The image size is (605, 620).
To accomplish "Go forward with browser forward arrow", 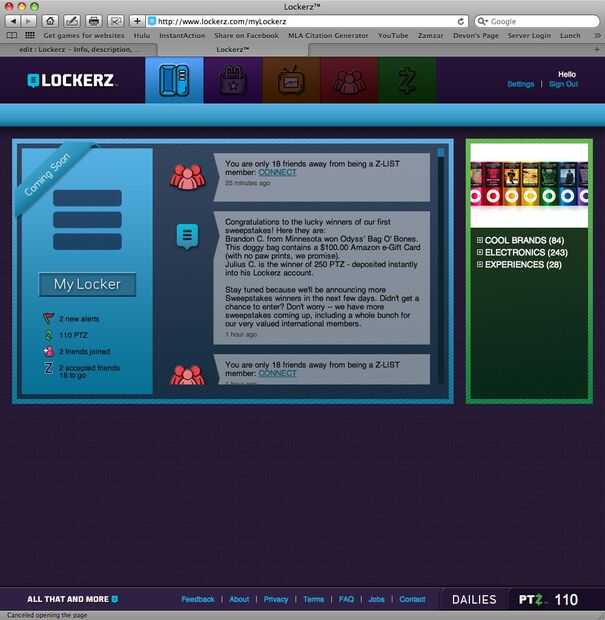I will pyautogui.click(x=28, y=21).
